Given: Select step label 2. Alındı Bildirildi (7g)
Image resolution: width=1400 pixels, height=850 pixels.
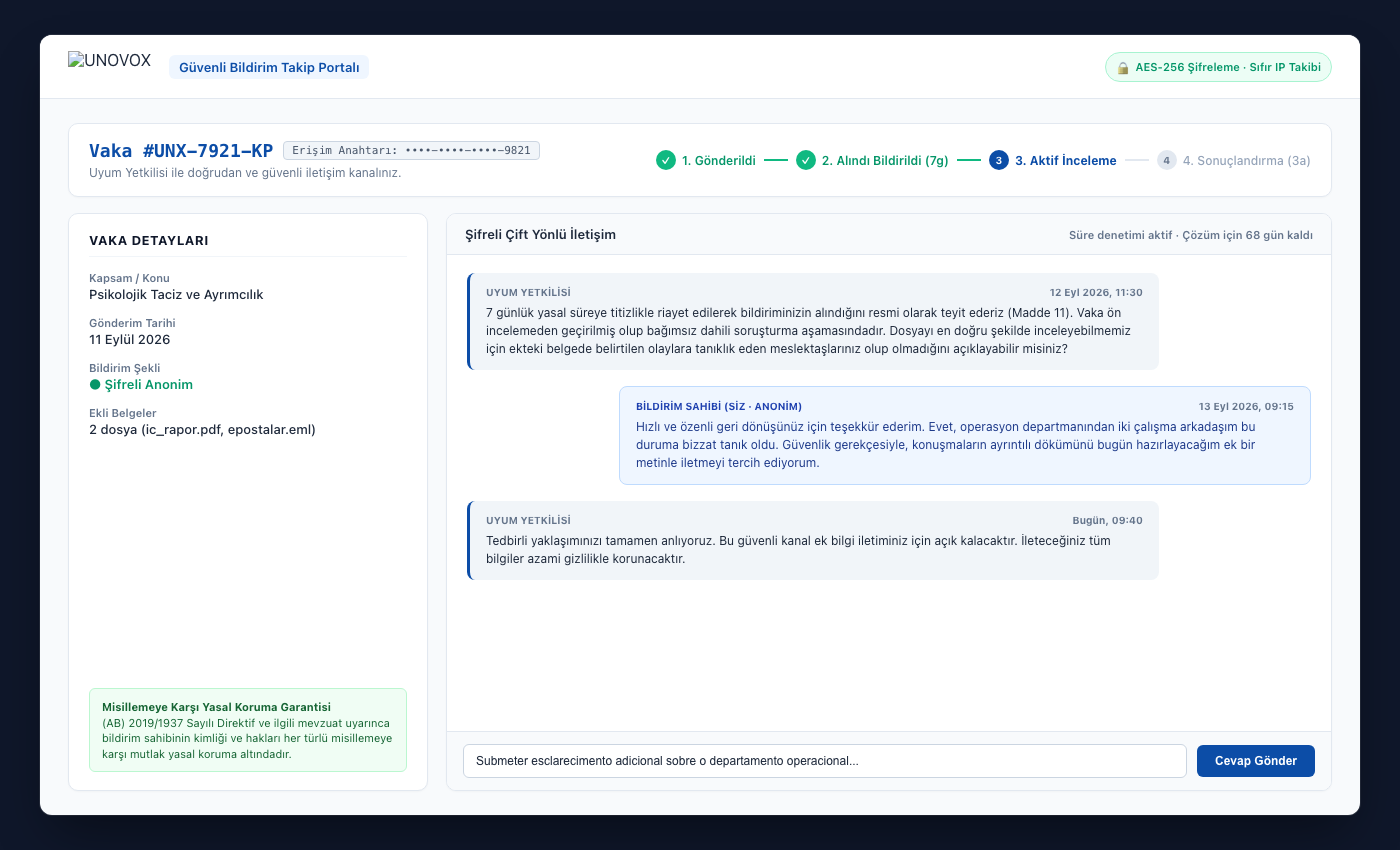Looking at the screenshot, I should (x=885, y=160).
